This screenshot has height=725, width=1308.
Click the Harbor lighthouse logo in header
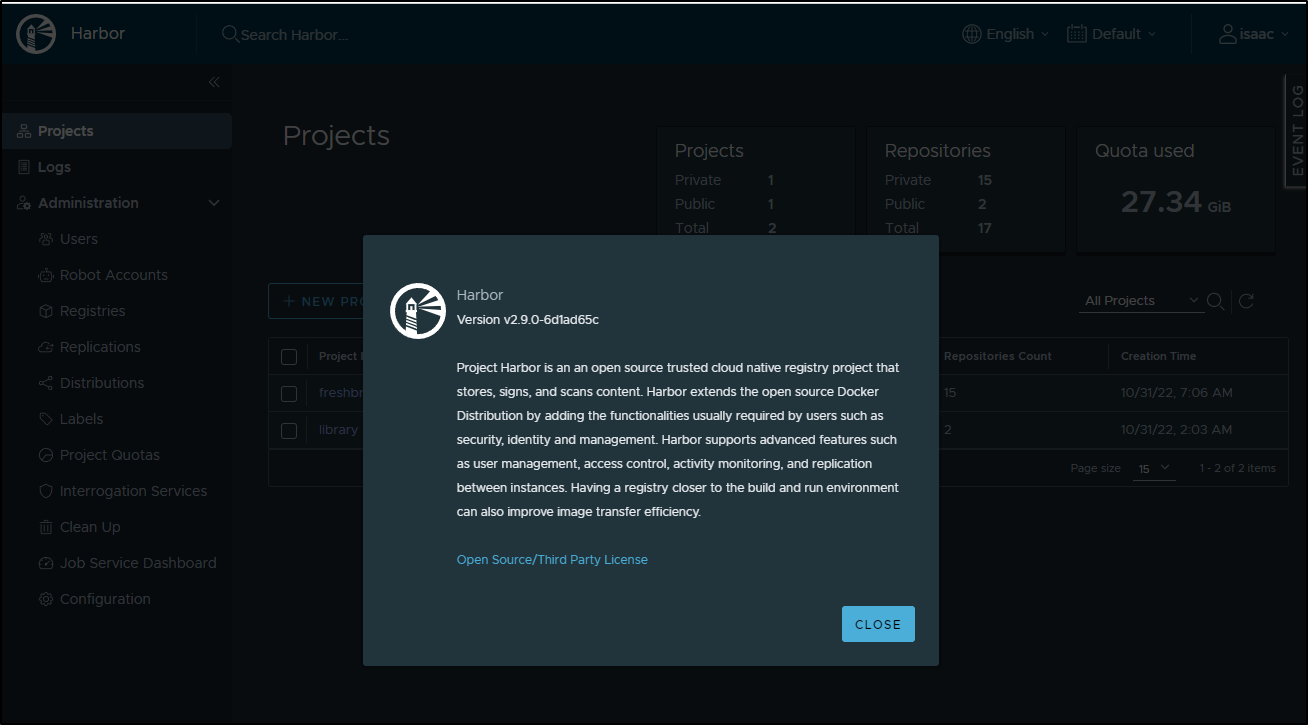point(36,34)
